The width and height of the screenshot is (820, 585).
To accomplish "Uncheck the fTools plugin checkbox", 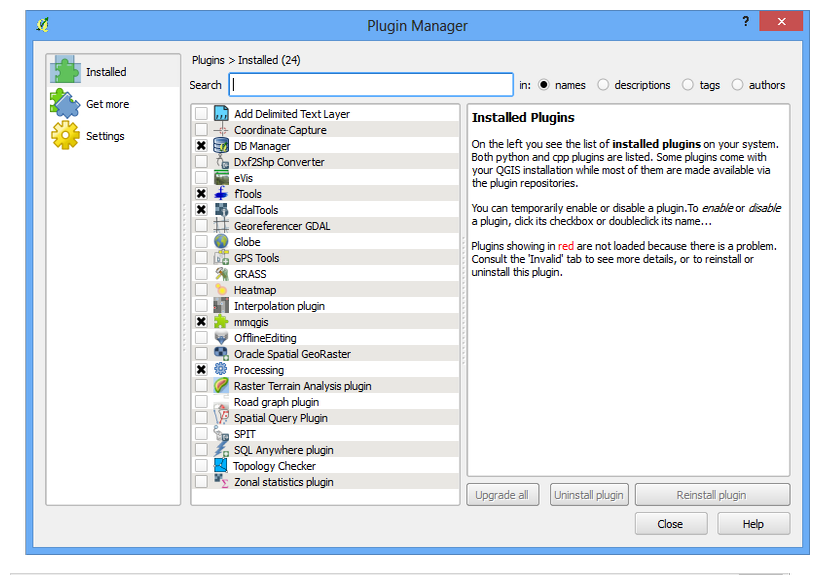I will click(x=201, y=194).
